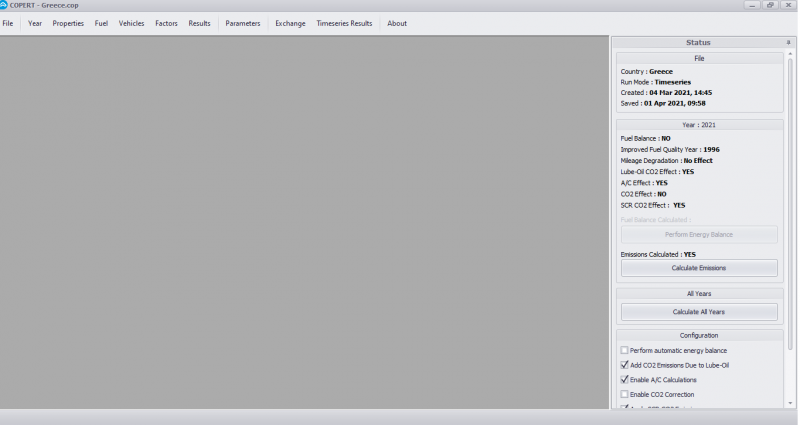Open the Exchange menu

[290, 23]
